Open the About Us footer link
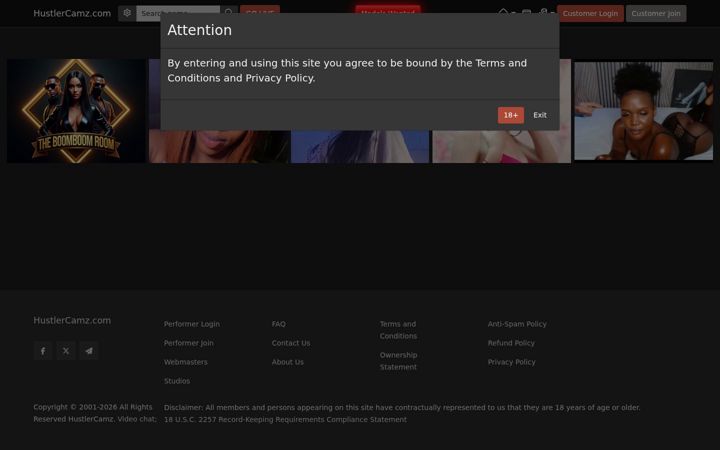This screenshot has width=720, height=450. 287,362
